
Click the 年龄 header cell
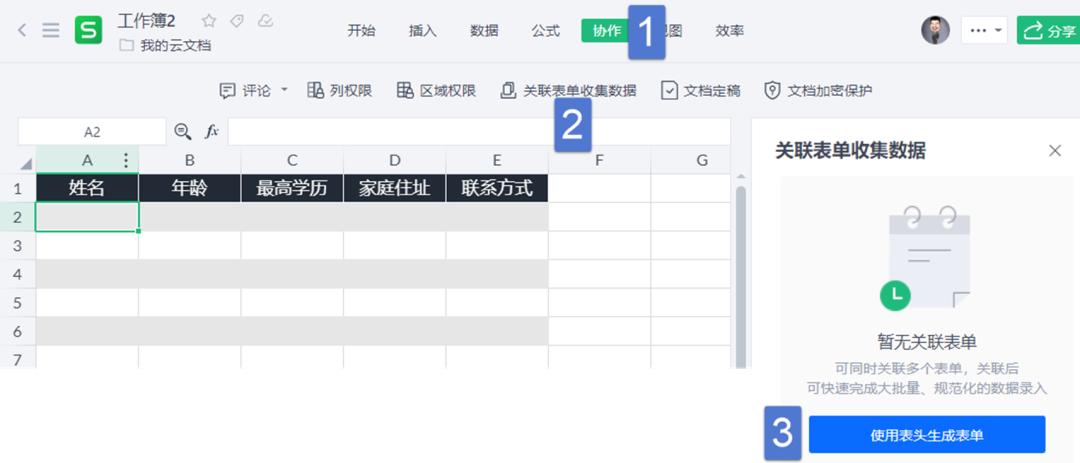click(x=189, y=188)
